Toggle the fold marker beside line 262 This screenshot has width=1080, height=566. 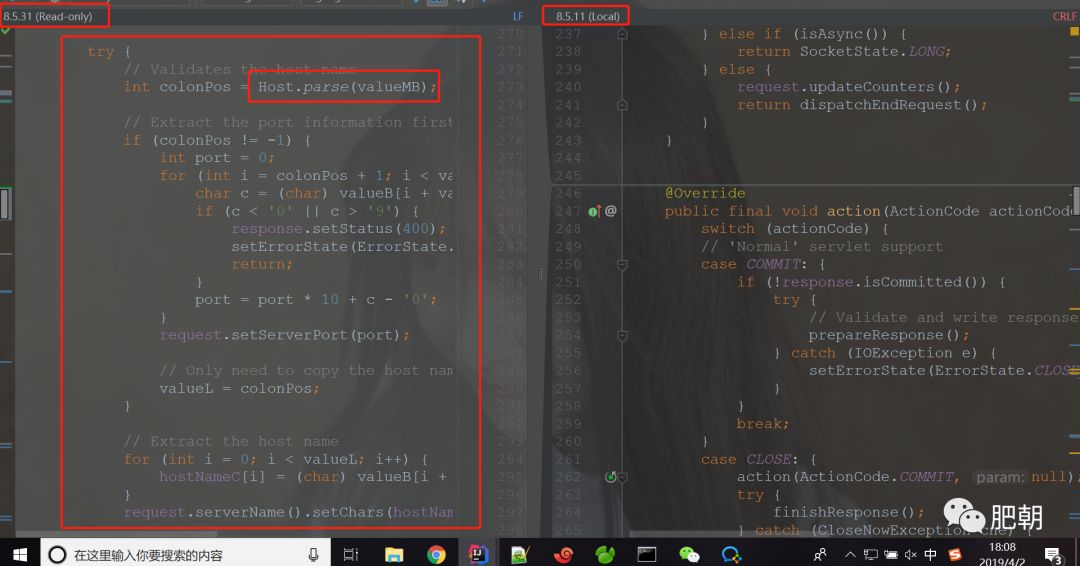(622, 477)
